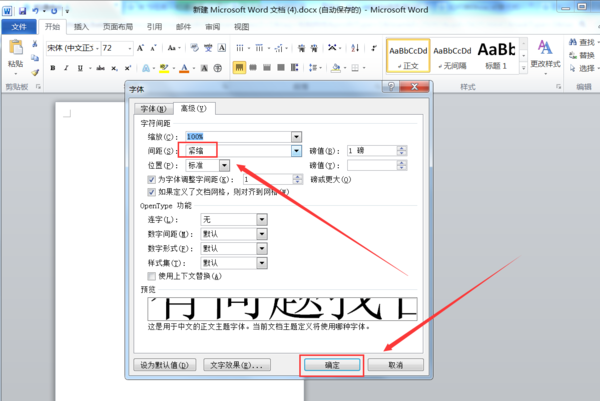Viewport: 600px width, 401px height.
Task: Toggle Italic formatting in the ribbon
Action: point(66,68)
